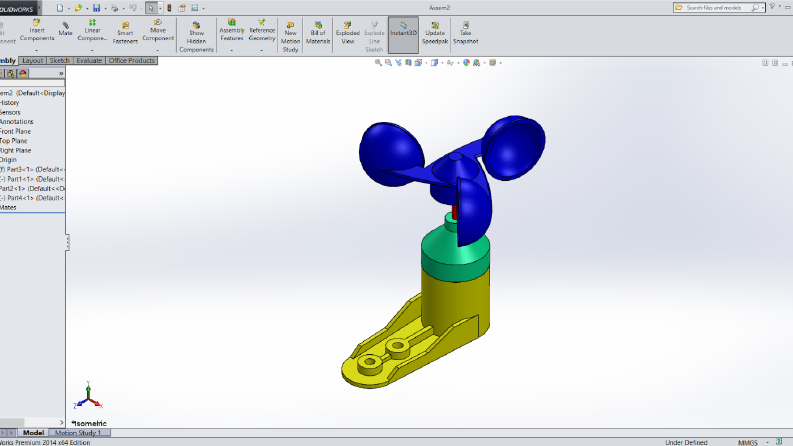Click Insert Components tool
The width and height of the screenshot is (793, 446).
(x=37, y=30)
